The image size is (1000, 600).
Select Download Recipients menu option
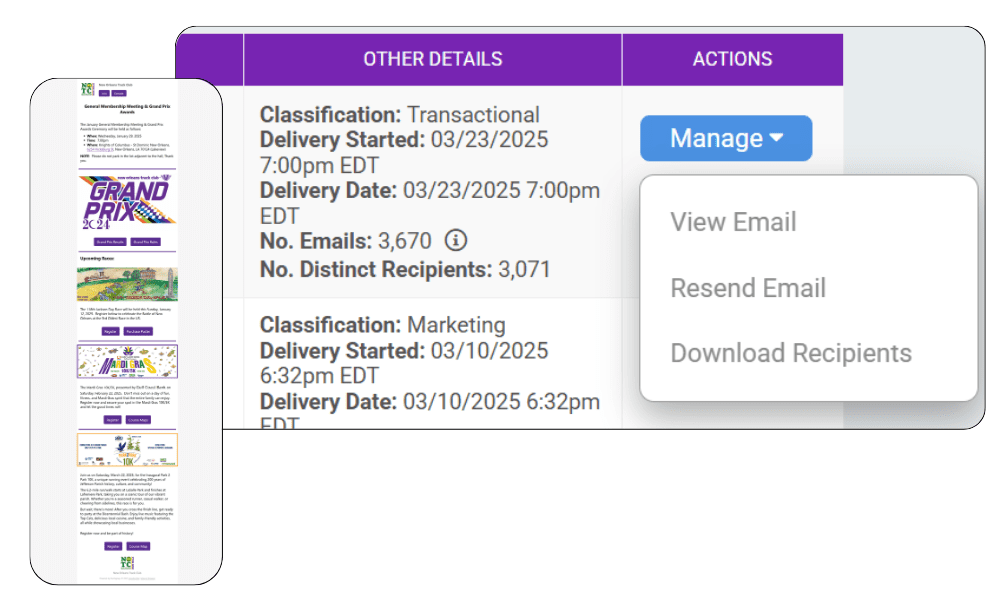[791, 353]
